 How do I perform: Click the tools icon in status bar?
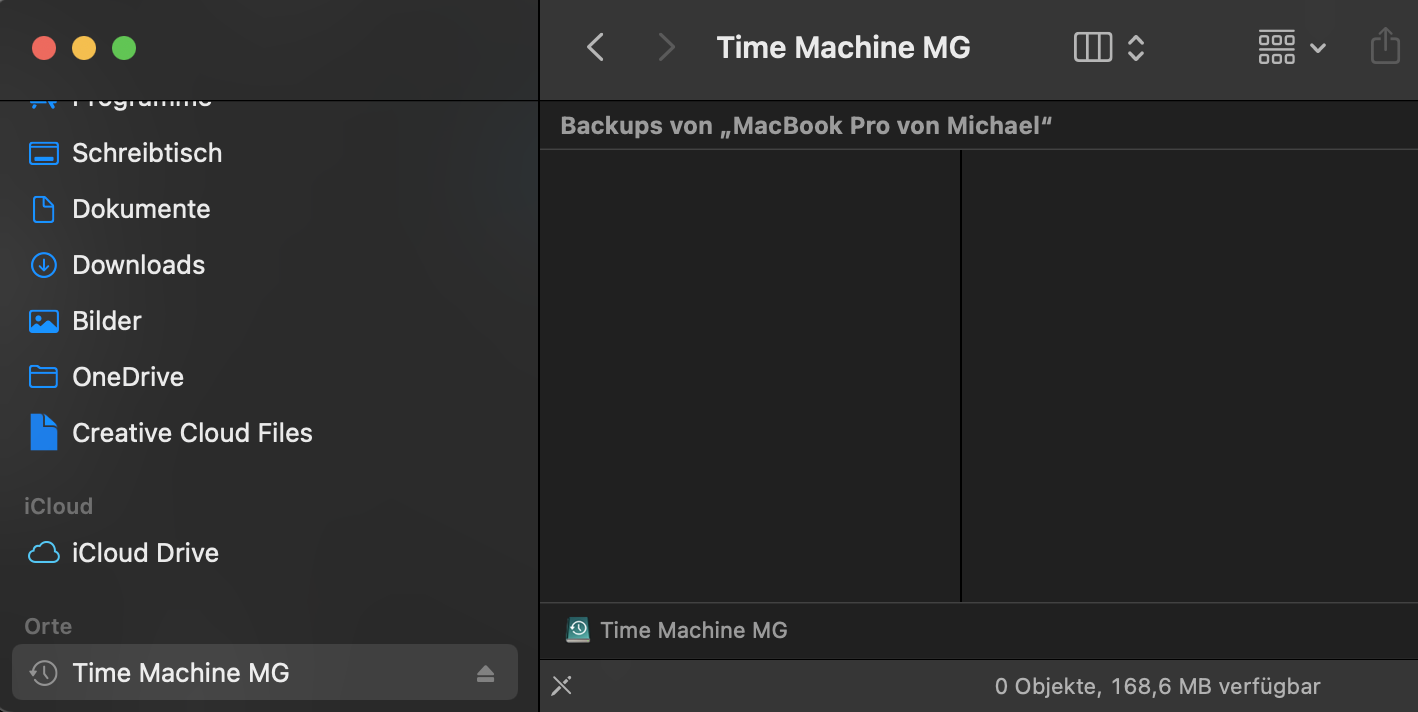562,686
